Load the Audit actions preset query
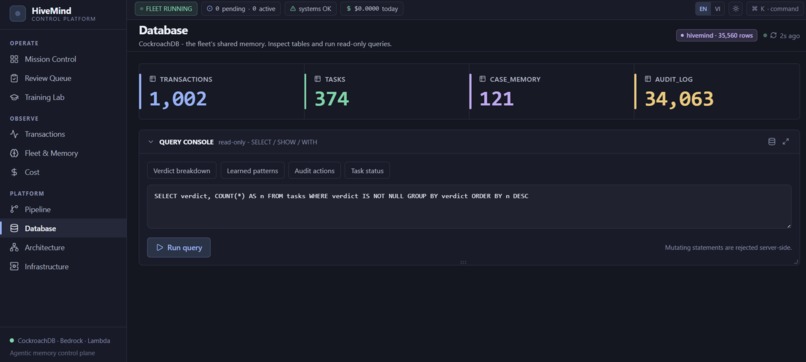This screenshot has width=806, height=362. 315,171
